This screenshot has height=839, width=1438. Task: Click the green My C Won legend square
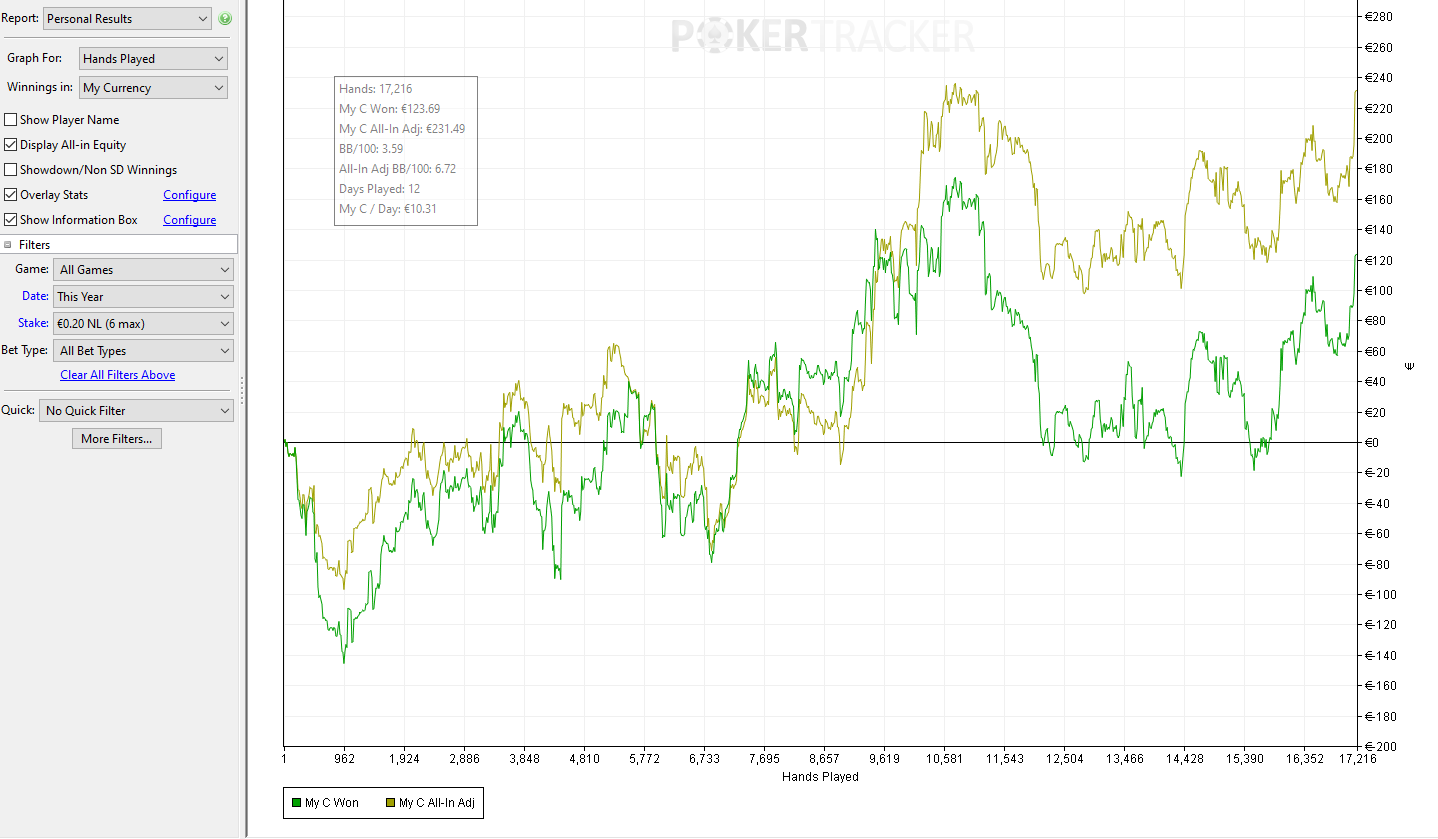tap(296, 803)
